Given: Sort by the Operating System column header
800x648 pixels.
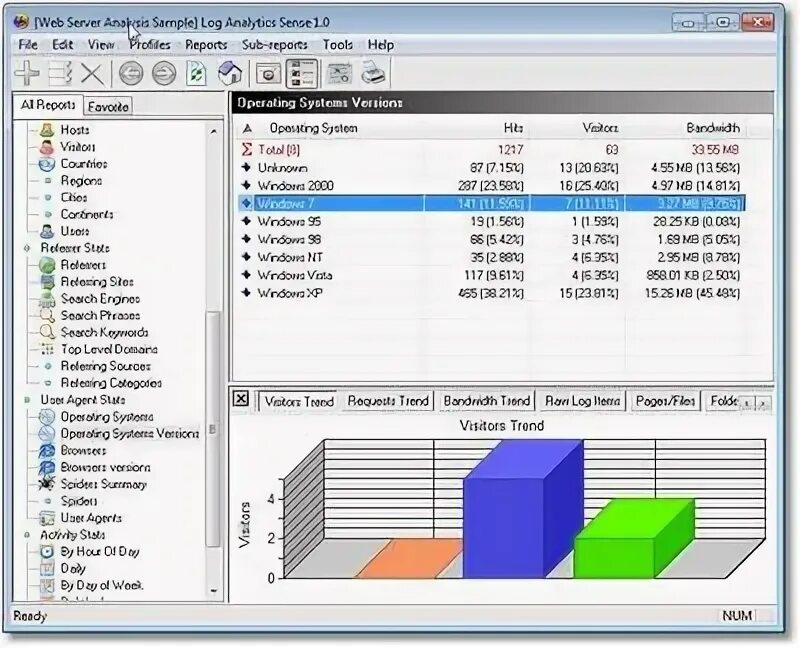Looking at the screenshot, I should pyautogui.click(x=313, y=128).
